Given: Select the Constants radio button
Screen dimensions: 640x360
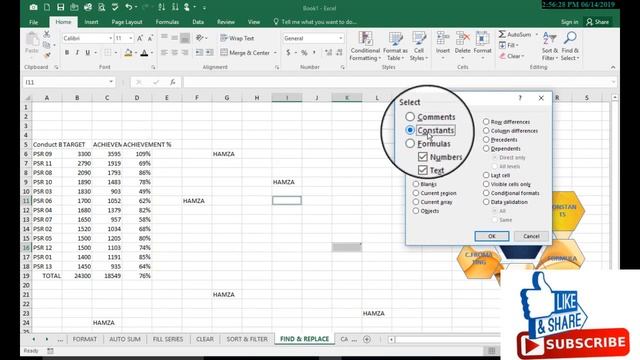Looking at the screenshot, I should pyautogui.click(x=410, y=130).
